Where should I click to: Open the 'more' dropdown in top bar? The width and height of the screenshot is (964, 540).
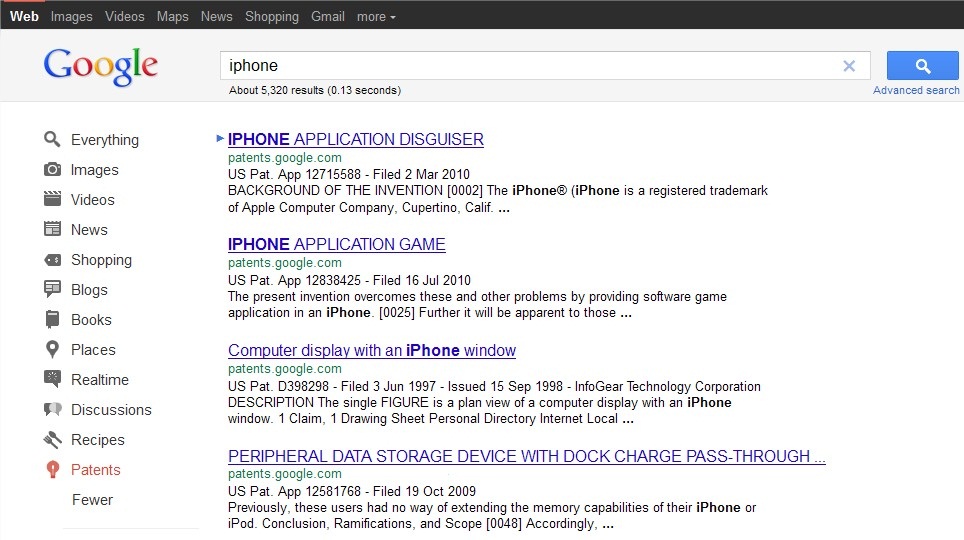click(x=376, y=17)
